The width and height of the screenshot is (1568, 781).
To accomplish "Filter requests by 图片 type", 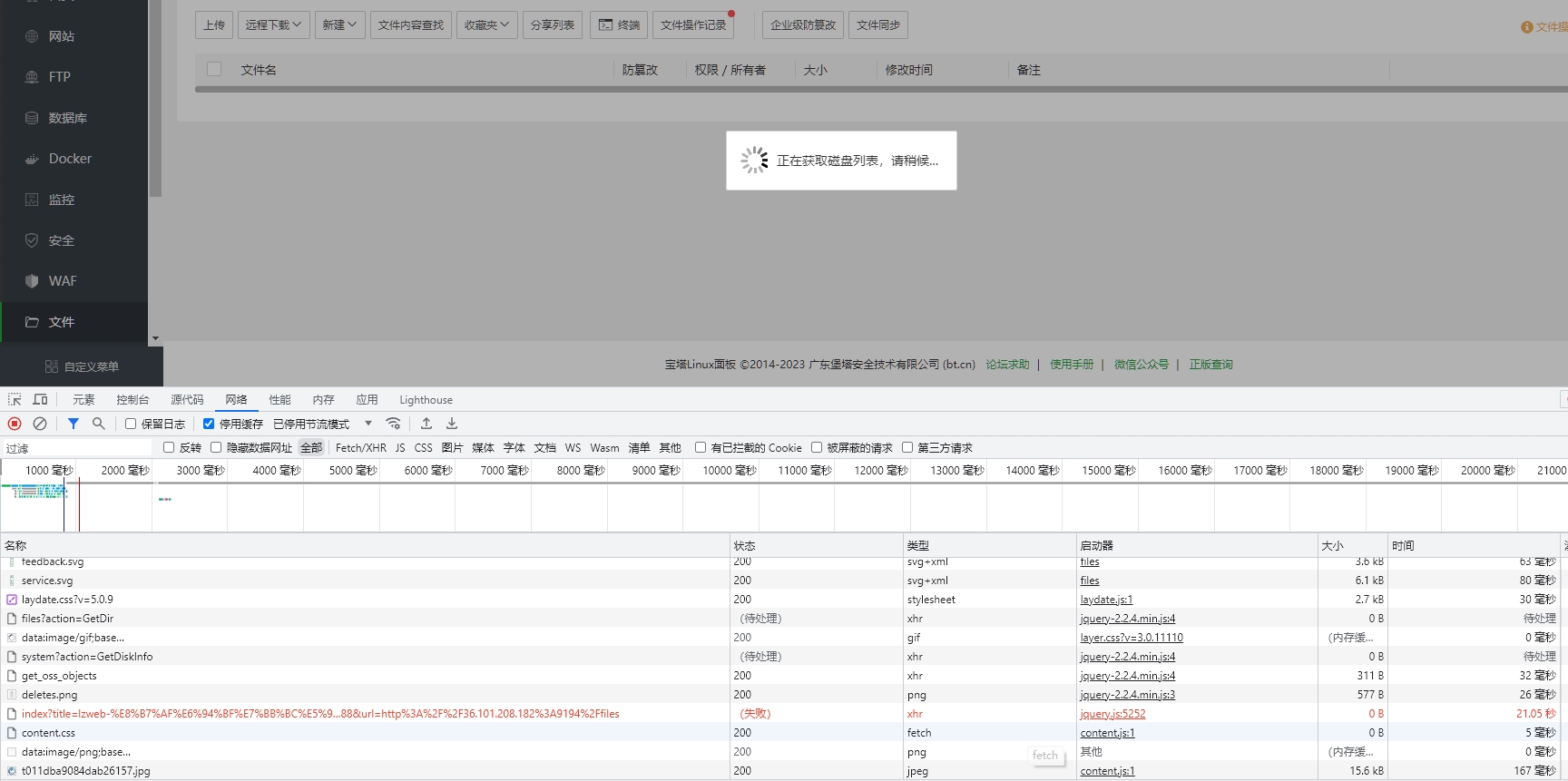I will pyautogui.click(x=452, y=448).
